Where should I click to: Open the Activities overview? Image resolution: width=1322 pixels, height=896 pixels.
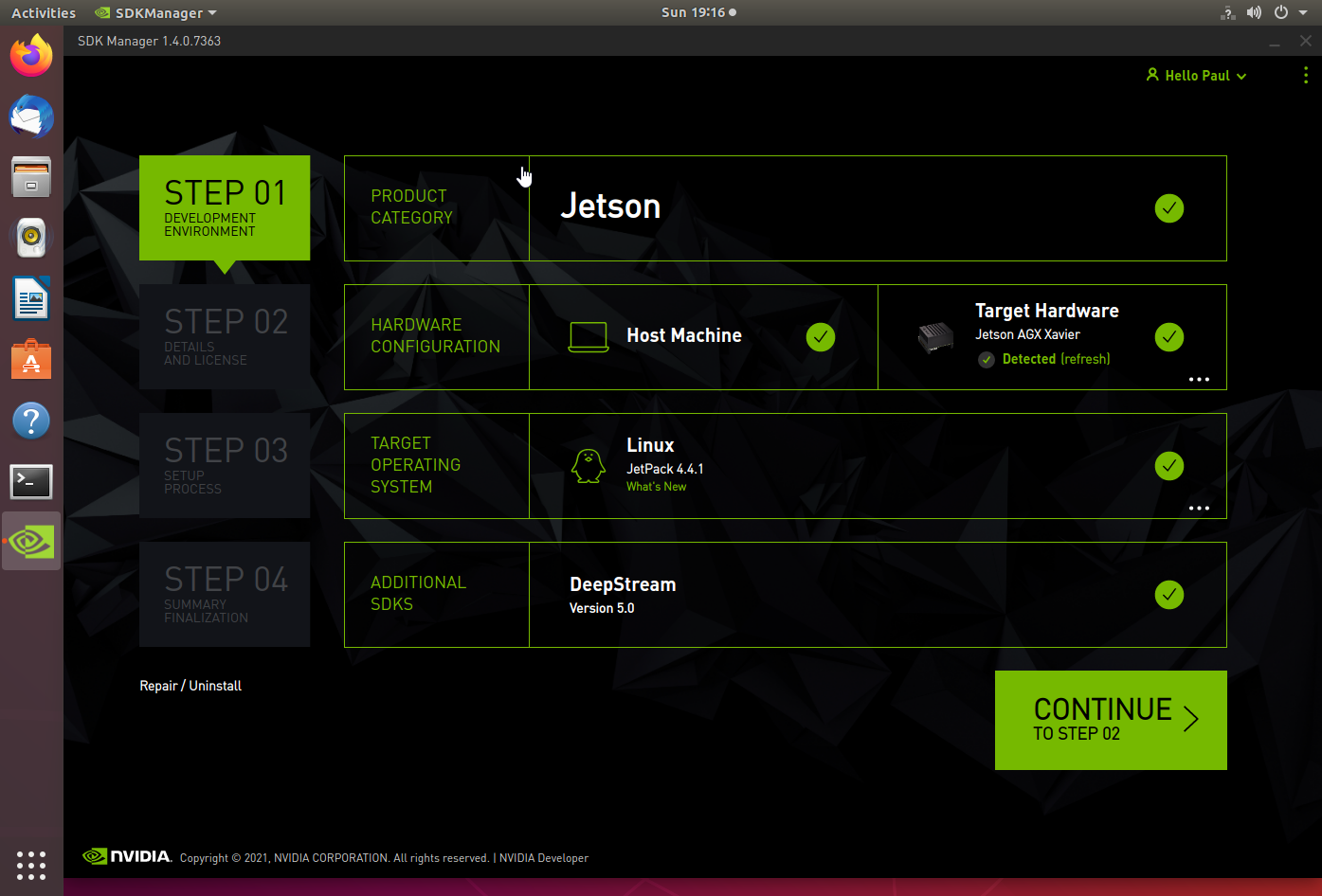(x=44, y=12)
